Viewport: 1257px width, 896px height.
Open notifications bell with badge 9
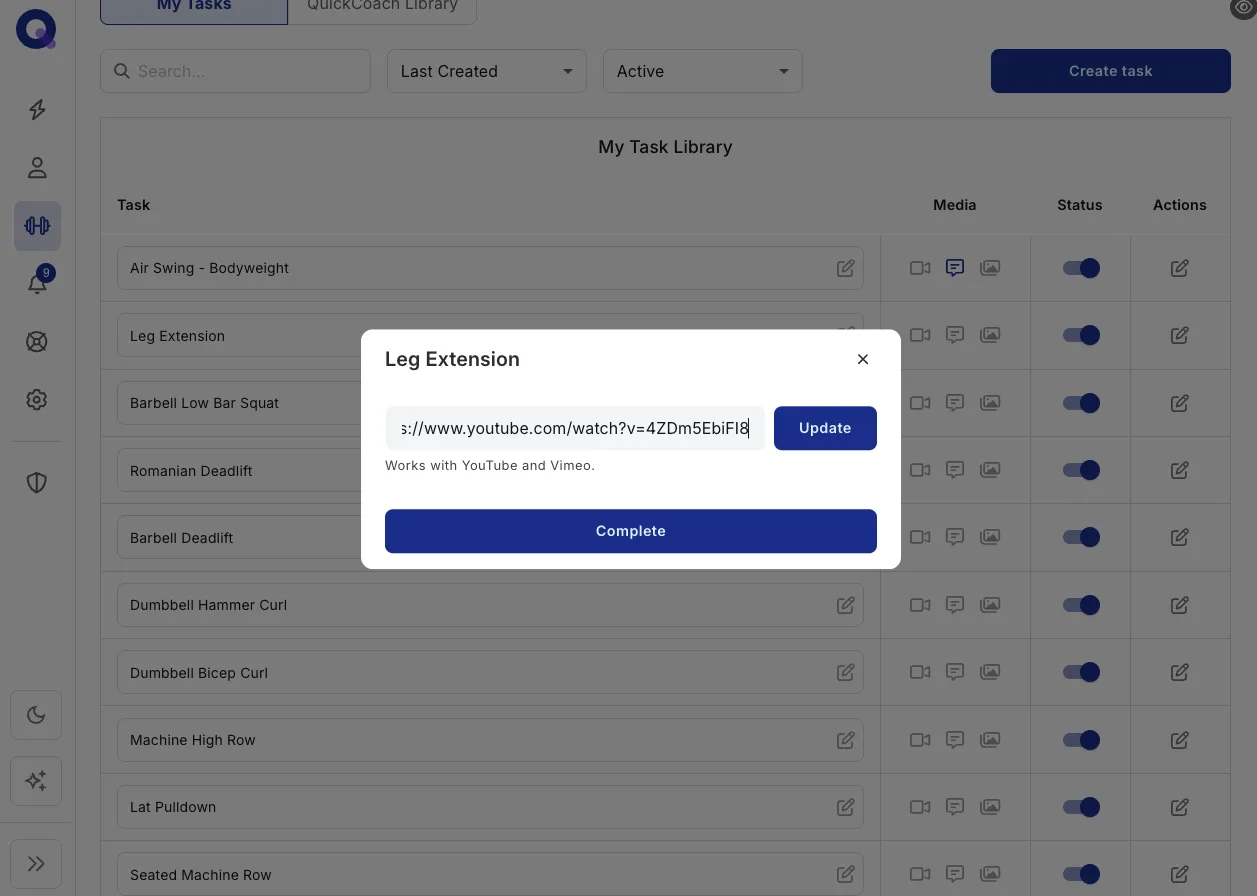pos(37,283)
